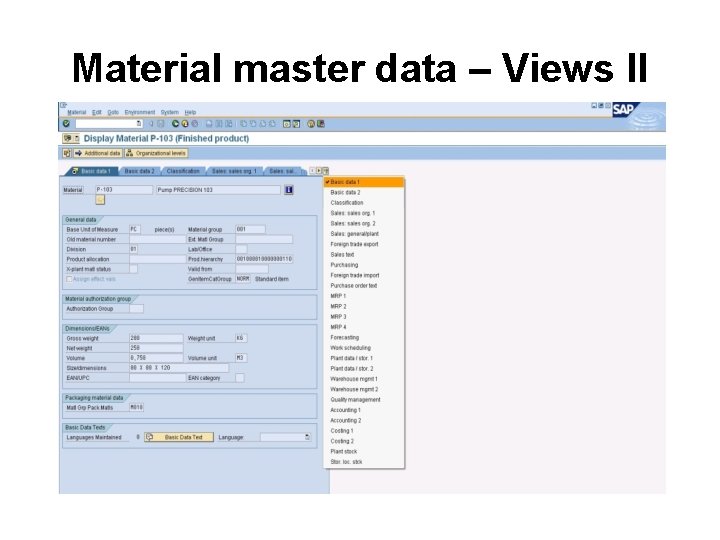Click the SAP window system menu icon
This screenshot has width=720, height=540.
point(63,105)
